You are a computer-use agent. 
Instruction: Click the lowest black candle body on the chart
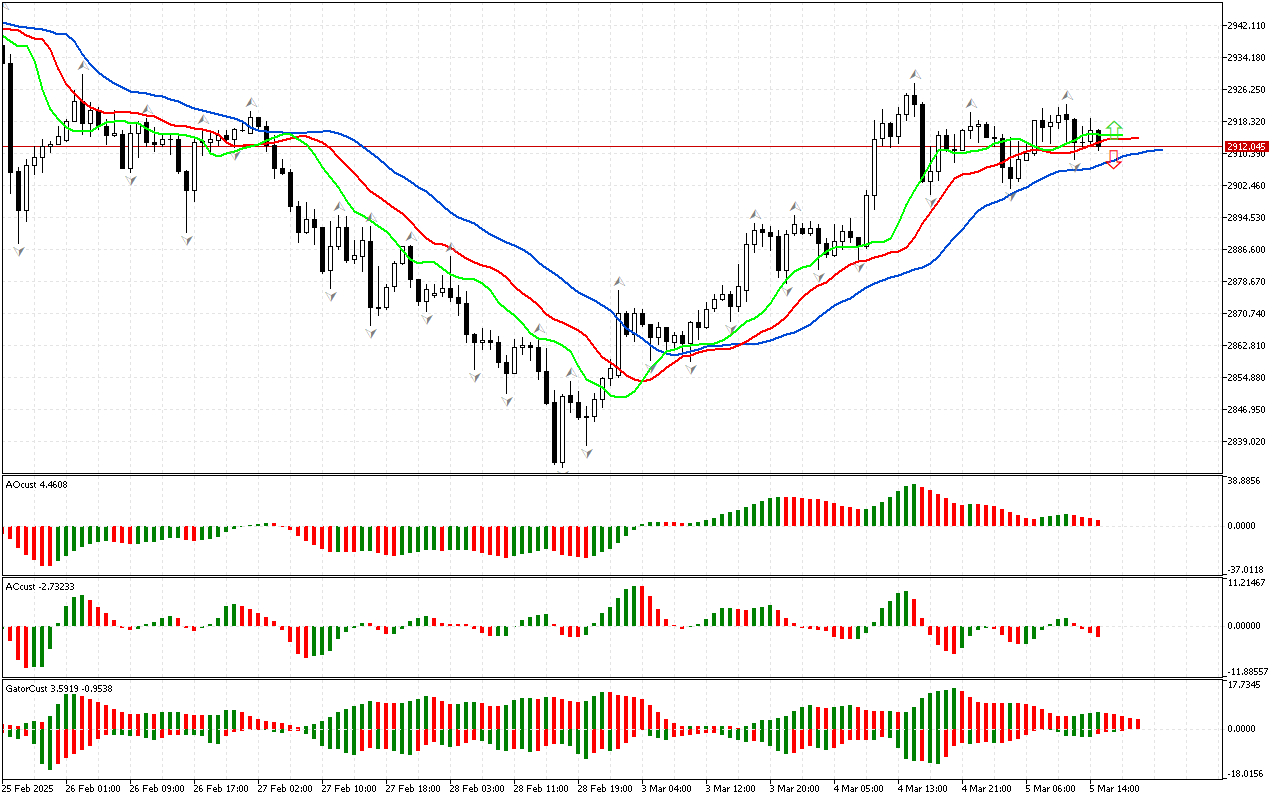pos(555,432)
